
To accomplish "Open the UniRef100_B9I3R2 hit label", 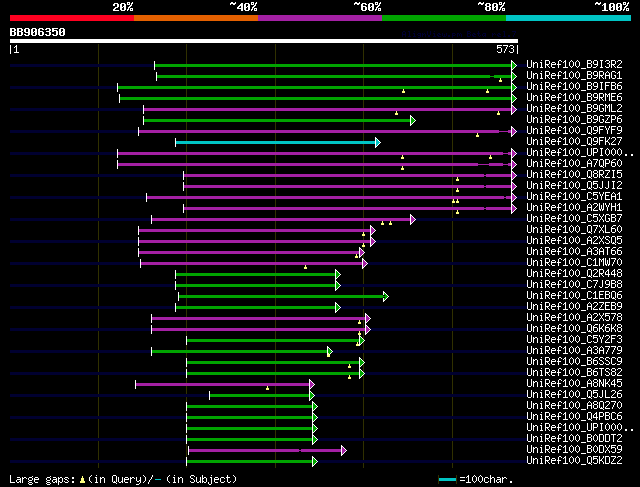I will tap(574, 64).
